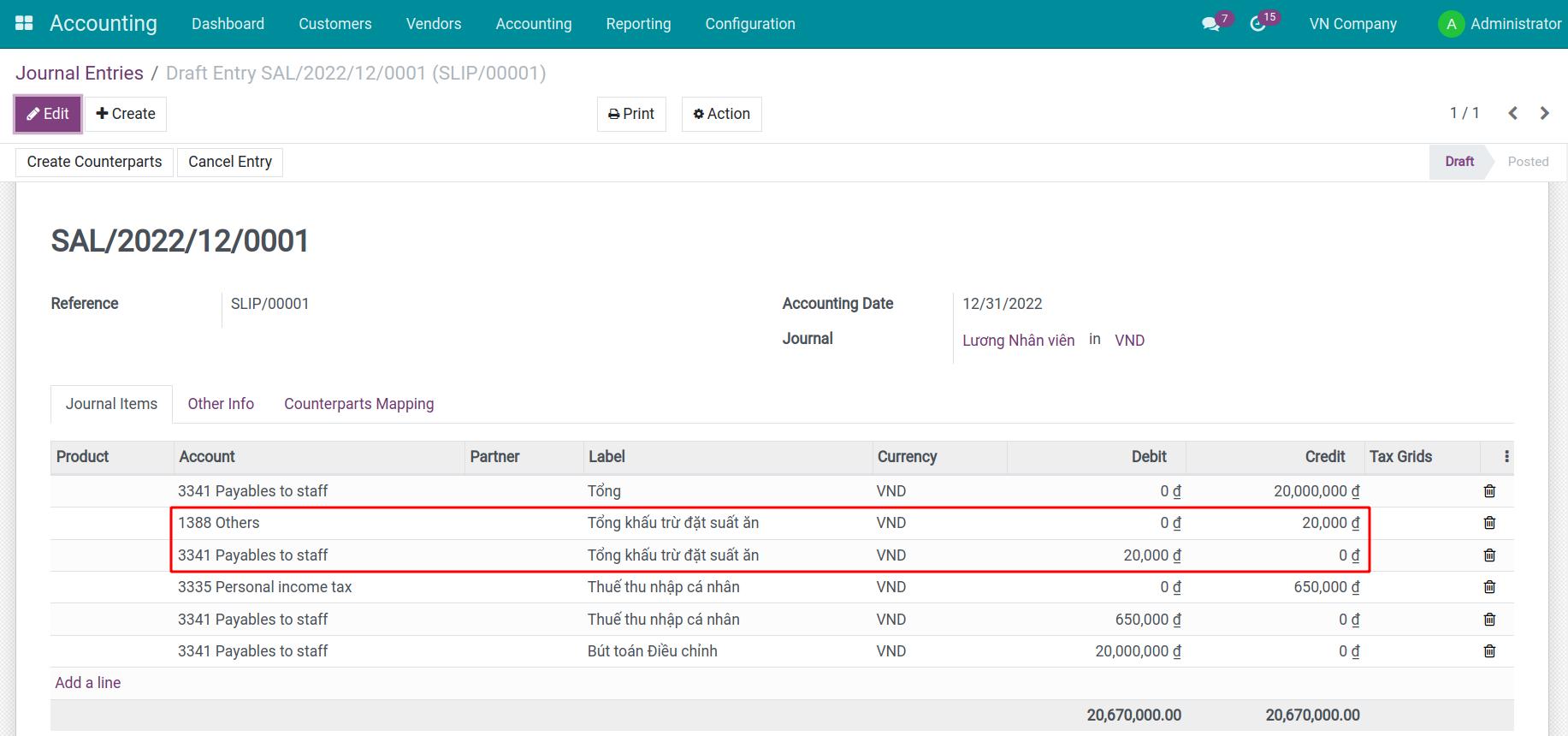Go to the next record arrow

pyautogui.click(x=1544, y=113)
